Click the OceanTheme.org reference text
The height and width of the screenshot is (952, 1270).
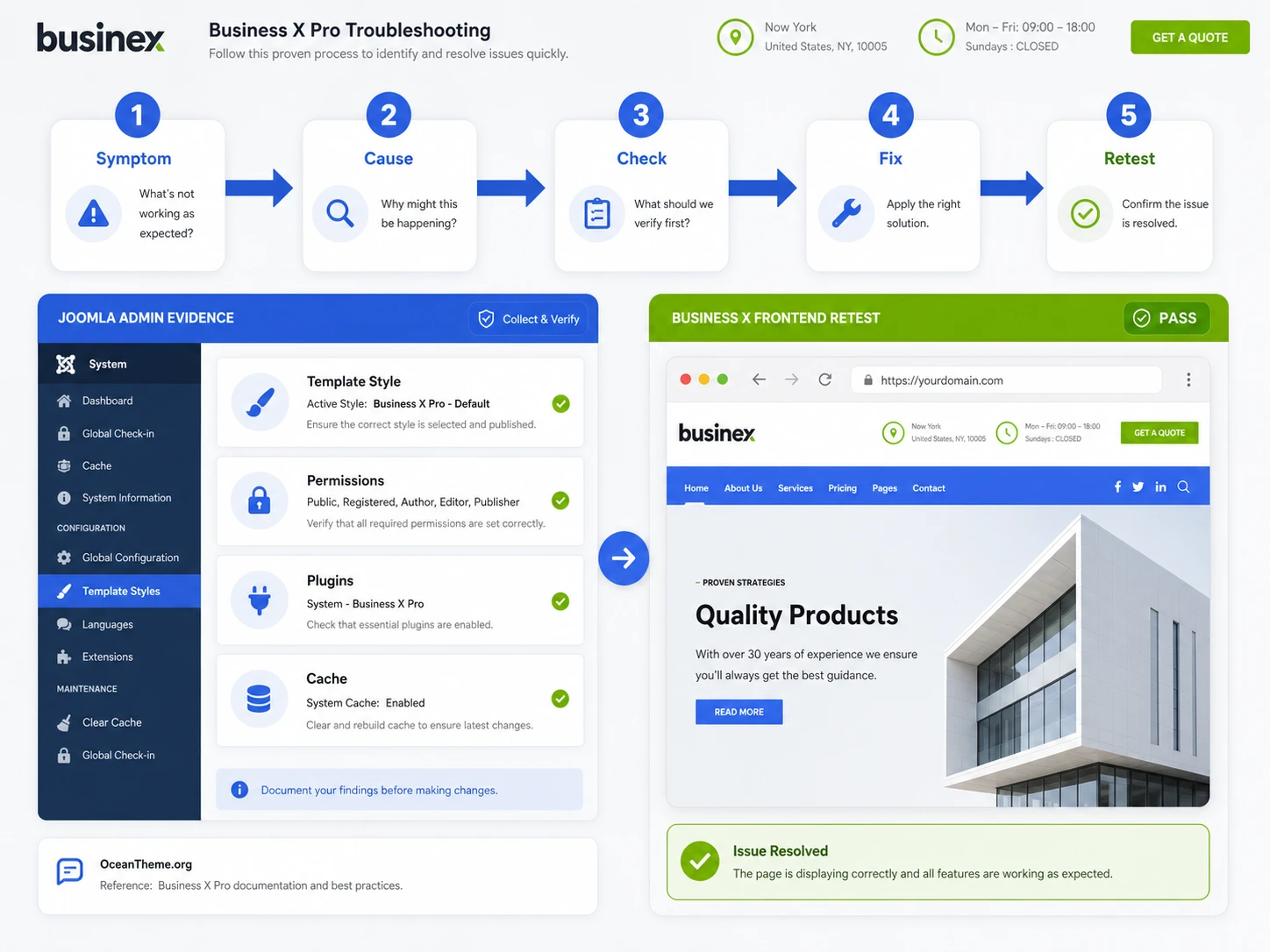(x=146, y=864)
